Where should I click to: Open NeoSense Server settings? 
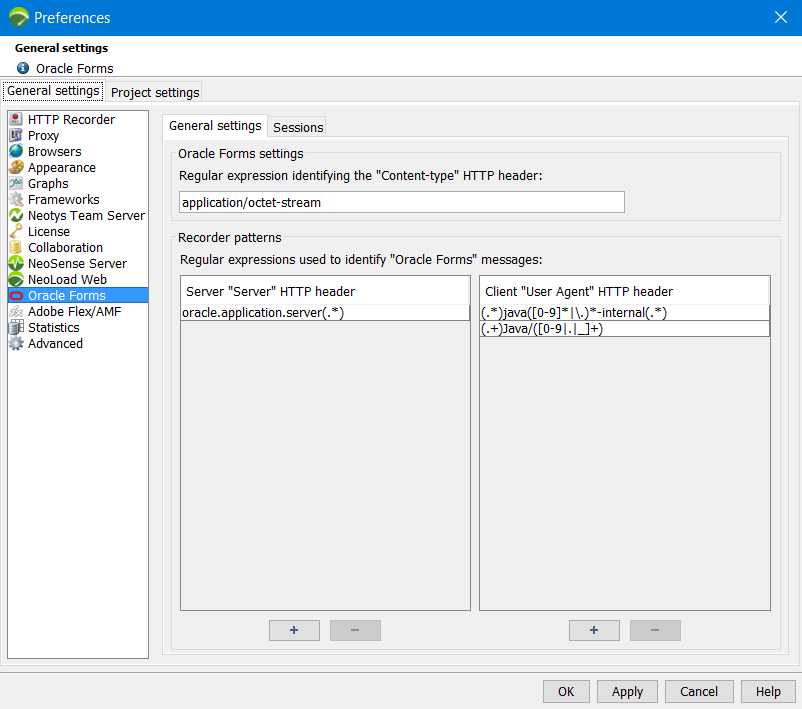click(x=77, y=263)
